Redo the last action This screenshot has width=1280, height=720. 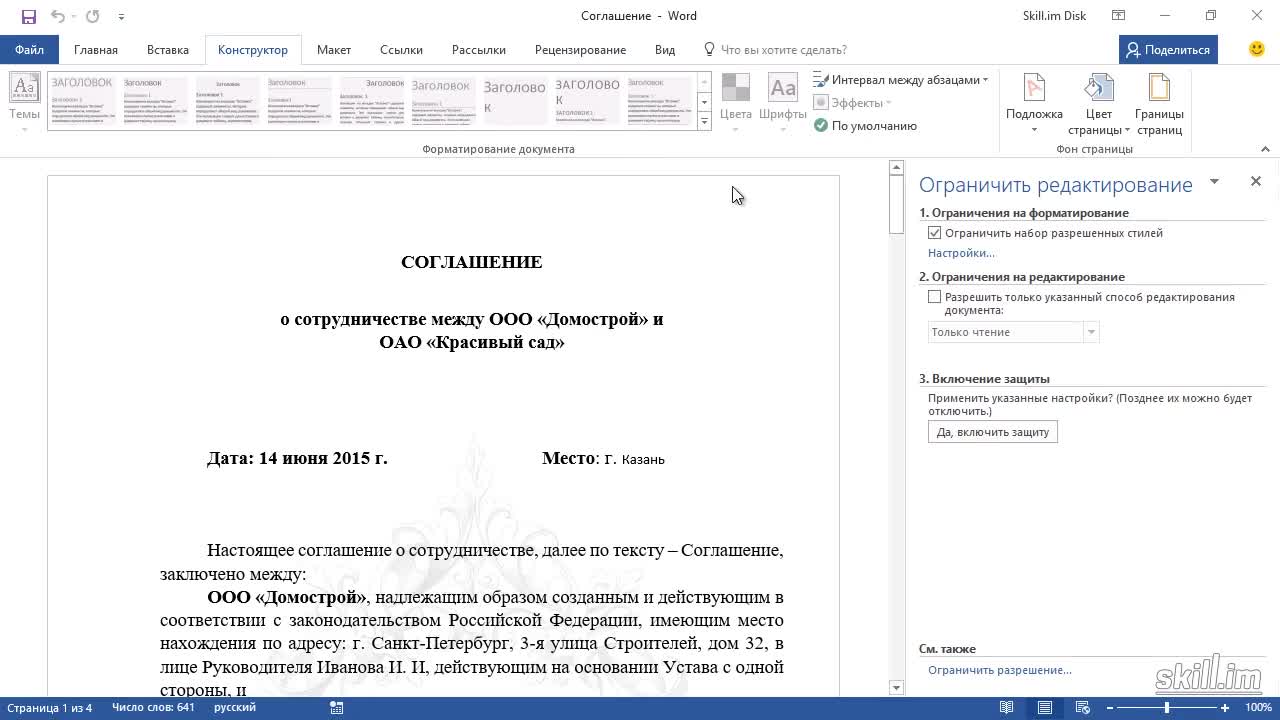(93, 16)
